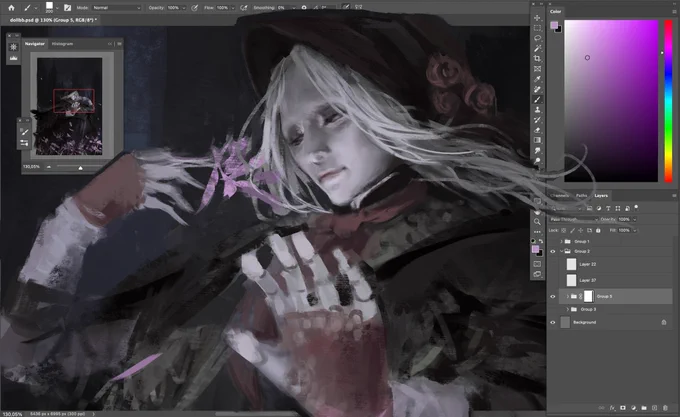Toggle airbrush-style build-up icon
This screenshot has height=417, width=680.
(244, 7)
